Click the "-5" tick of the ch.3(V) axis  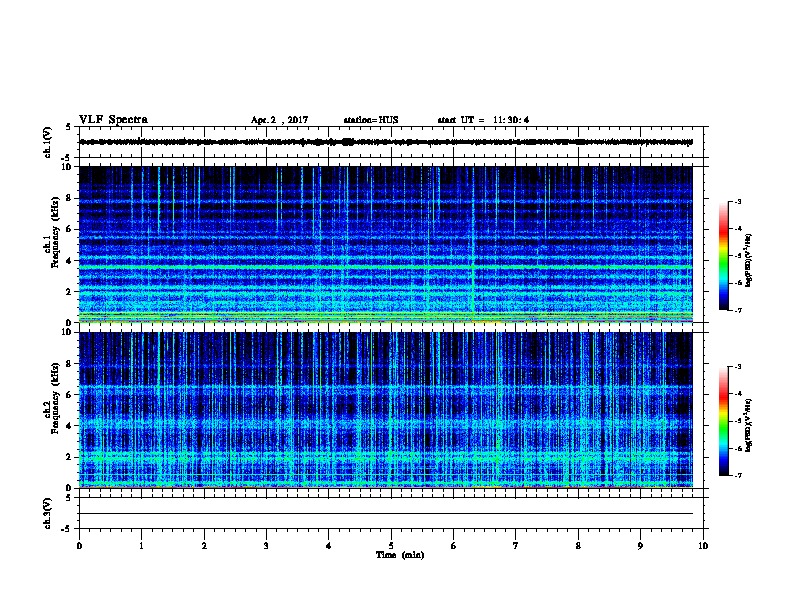point(67,529)
